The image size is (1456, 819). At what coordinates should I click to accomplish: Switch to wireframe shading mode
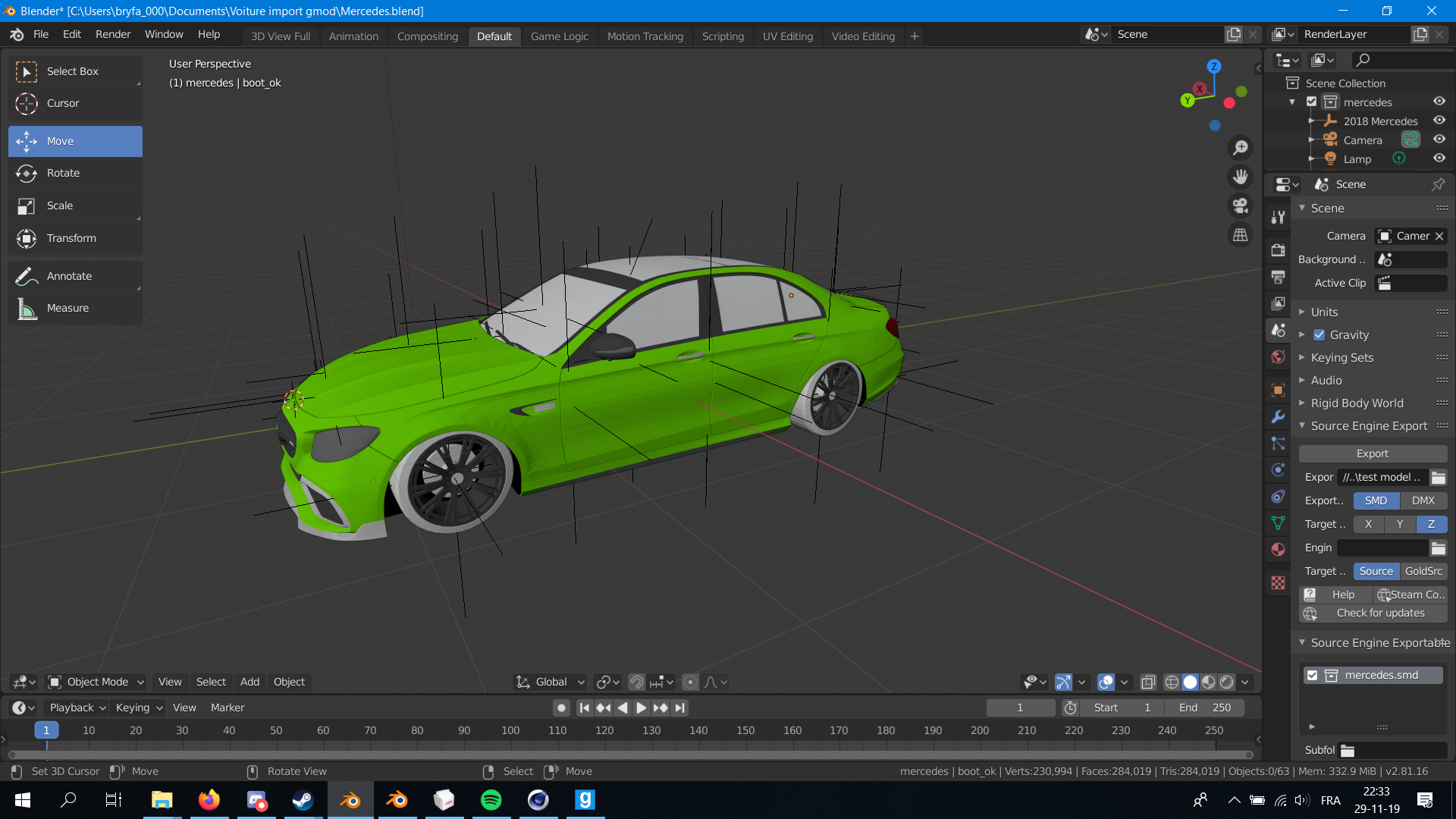pyautogui.click(x=1172, y=682)
